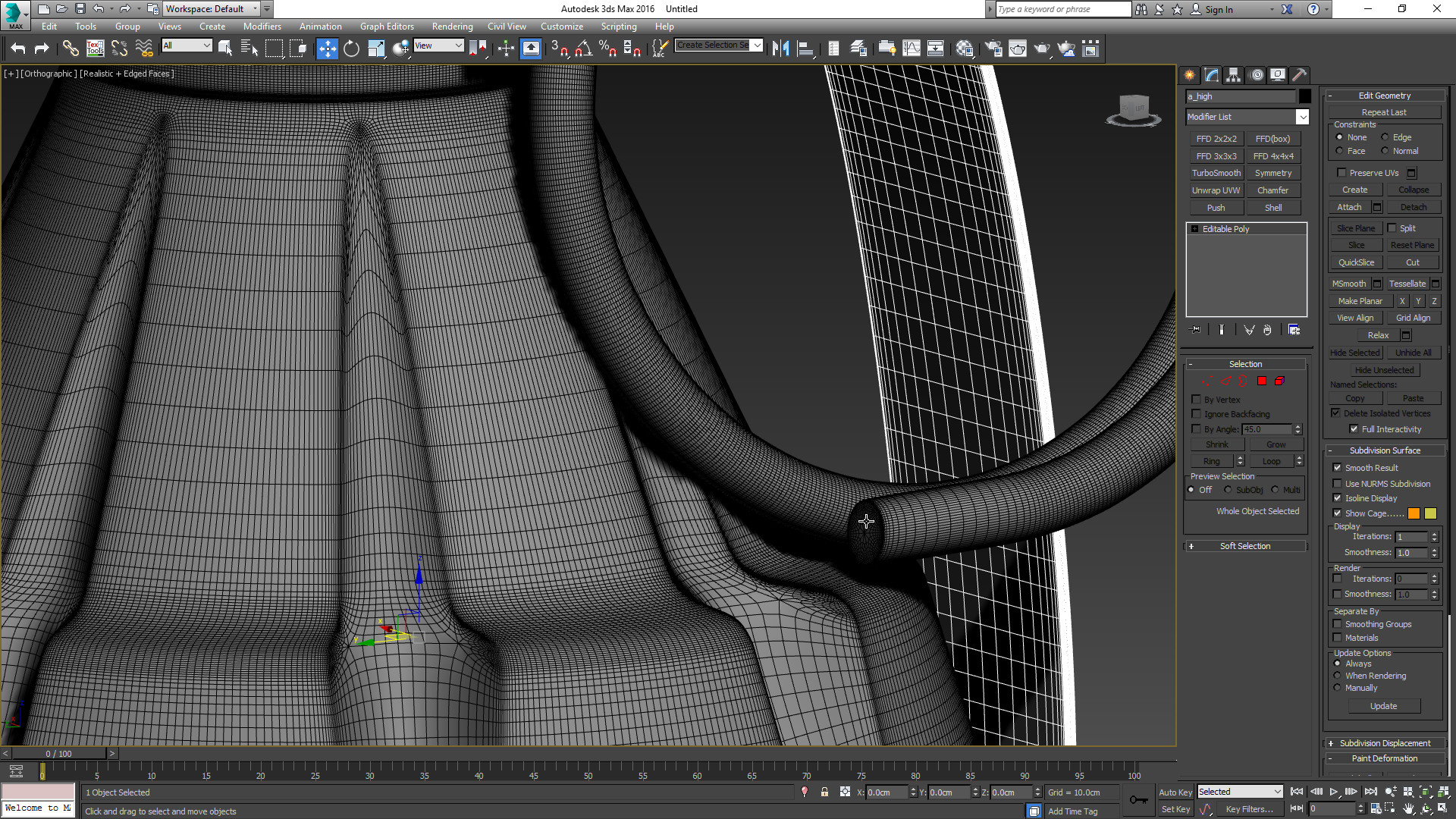This screenshot has height=819, width=1456.
Task: Click the yellow Show Cage color swatch
Action: [x=1430, y=513]
